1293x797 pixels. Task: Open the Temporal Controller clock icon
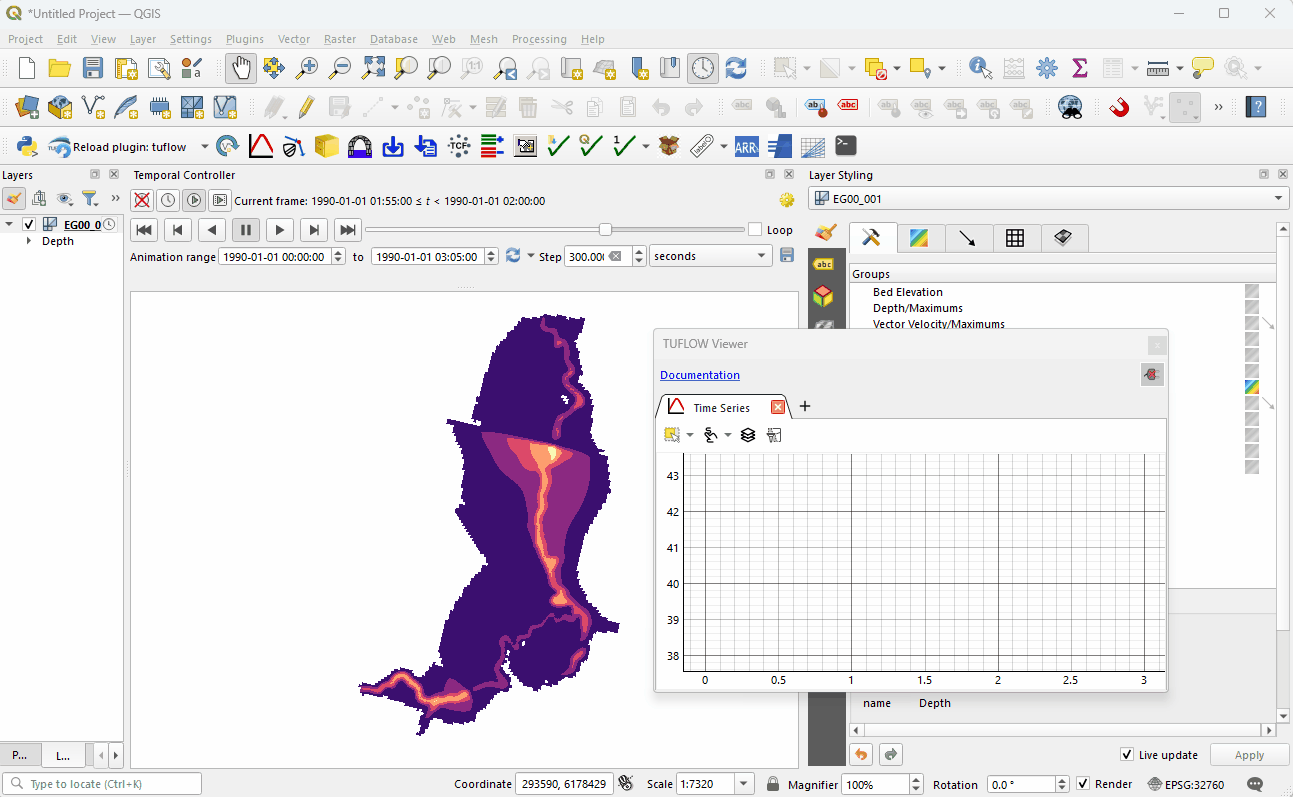click(x=703, y=68)
